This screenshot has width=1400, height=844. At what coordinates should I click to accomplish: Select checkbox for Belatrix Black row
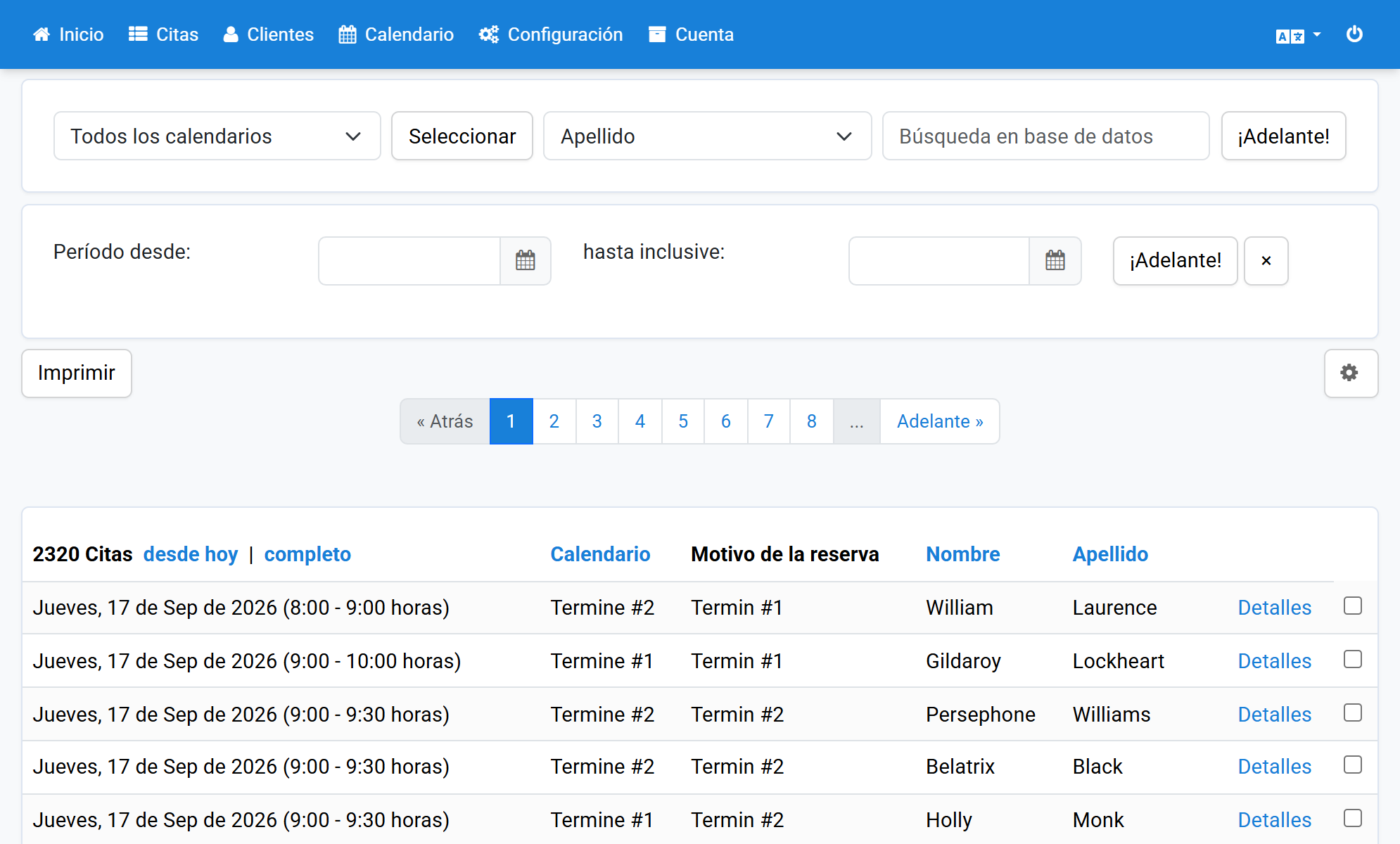1353,765
